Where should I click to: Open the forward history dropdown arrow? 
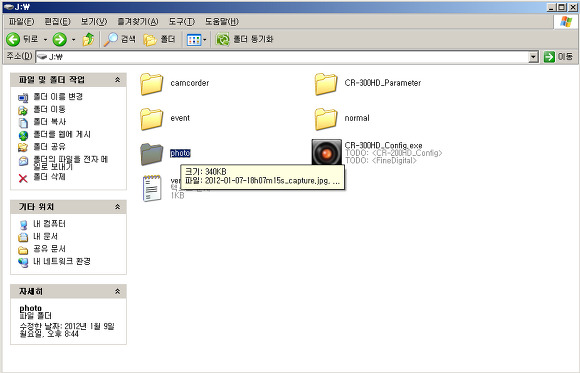coord(73,39)
